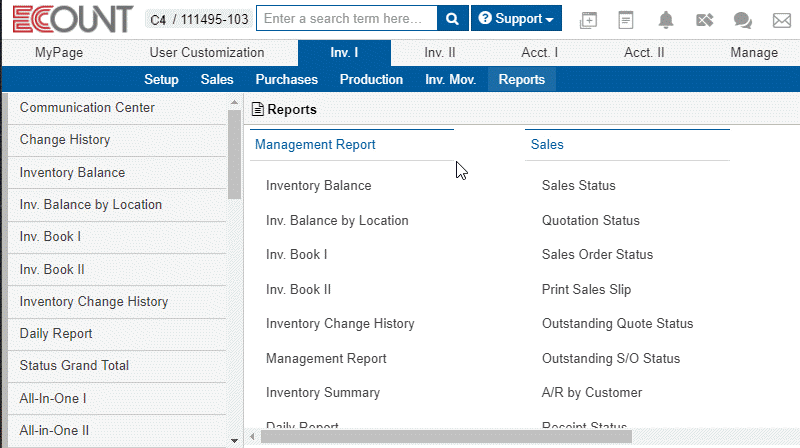Open the Reports submenu
The width and height of the screenshot is (800, 448).
(521, 80)
